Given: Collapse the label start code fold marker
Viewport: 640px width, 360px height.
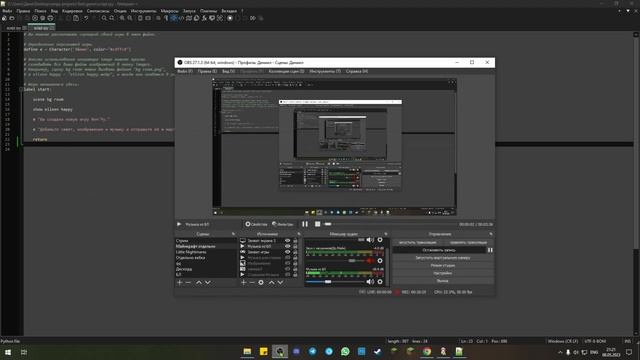Looking at the screenshot, I should 21,89.
